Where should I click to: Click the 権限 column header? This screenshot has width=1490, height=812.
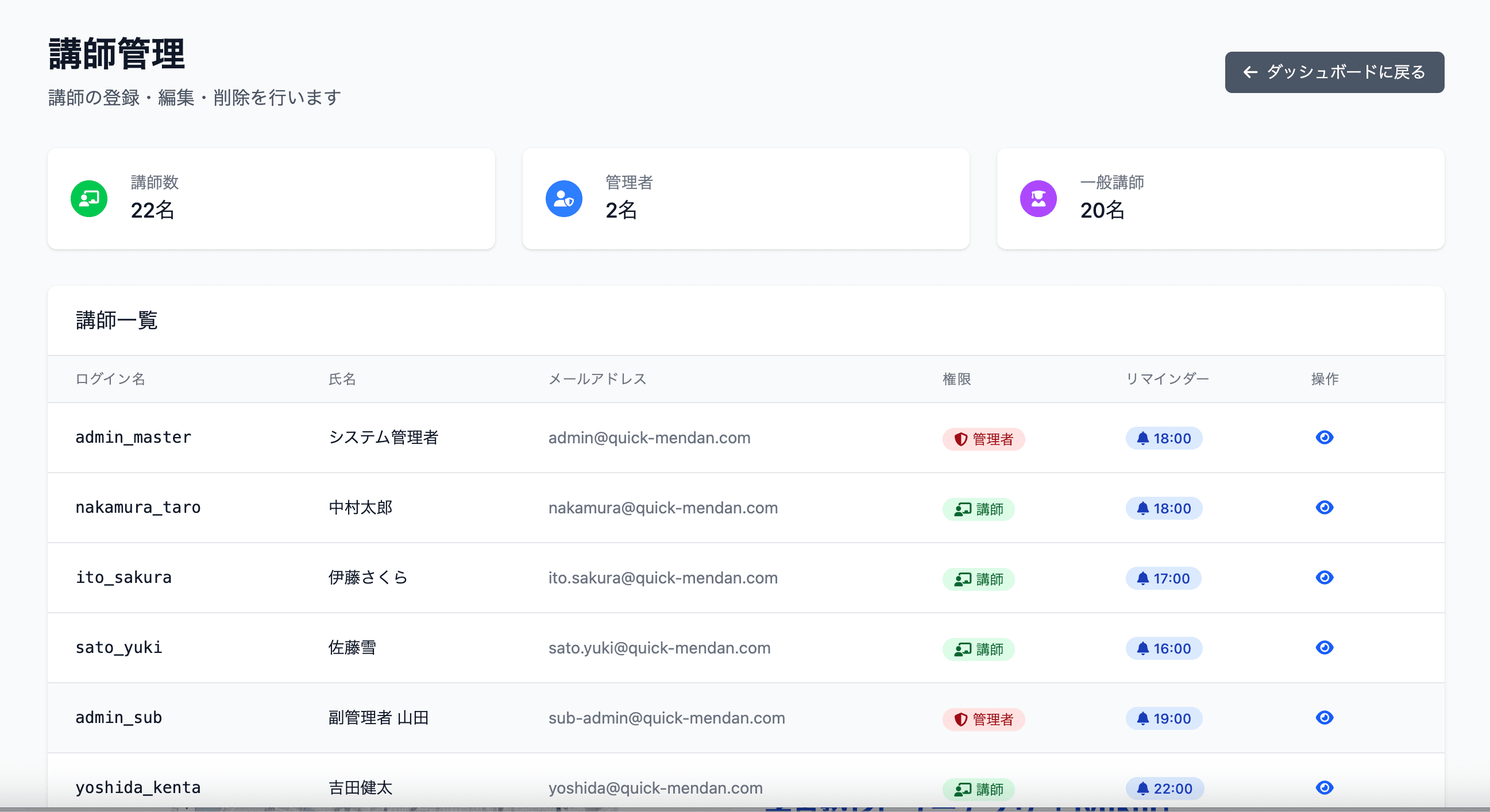click(957, 379)
